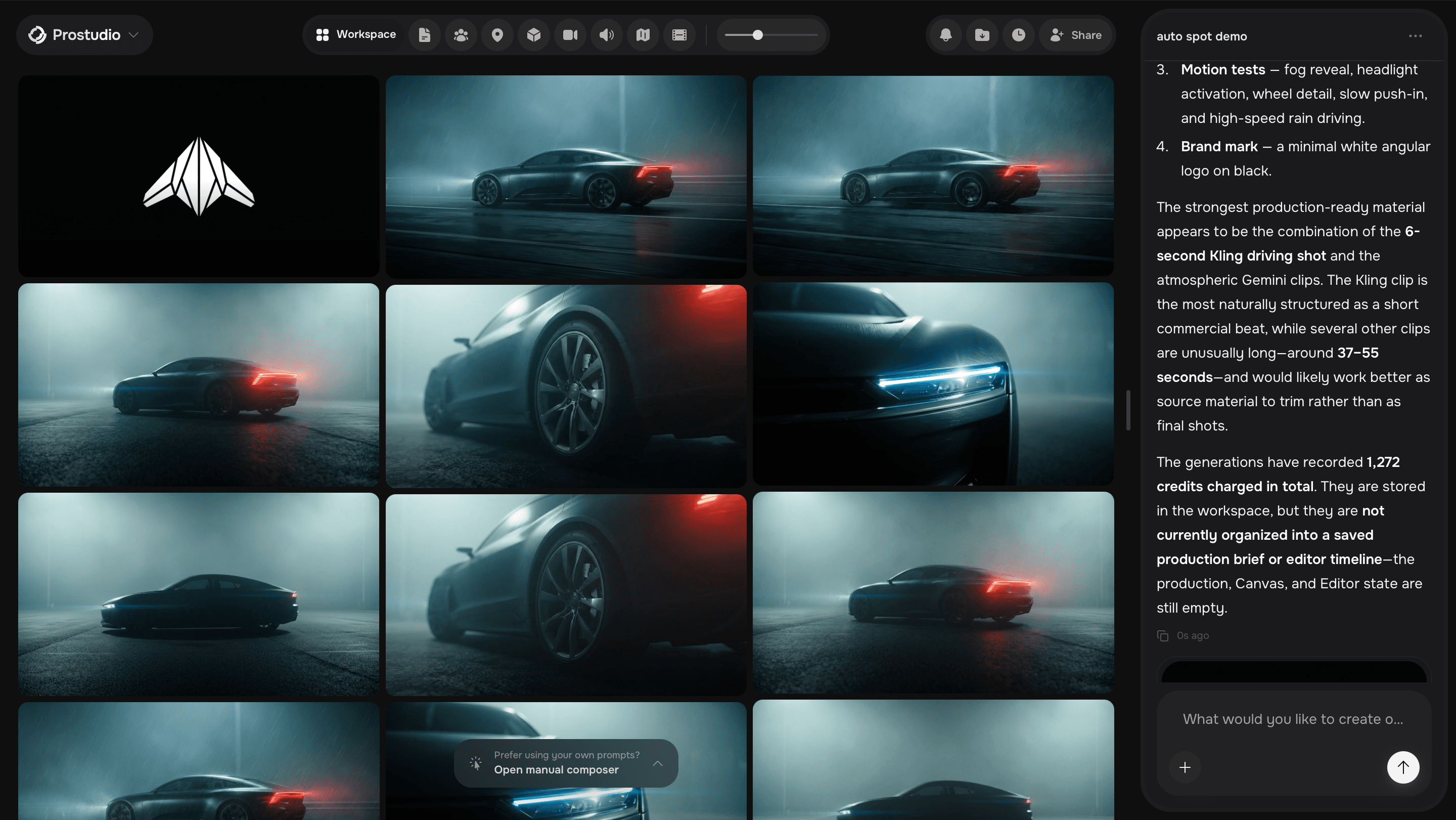Open the dark side-profile car silhouette thumbnail

198,594
